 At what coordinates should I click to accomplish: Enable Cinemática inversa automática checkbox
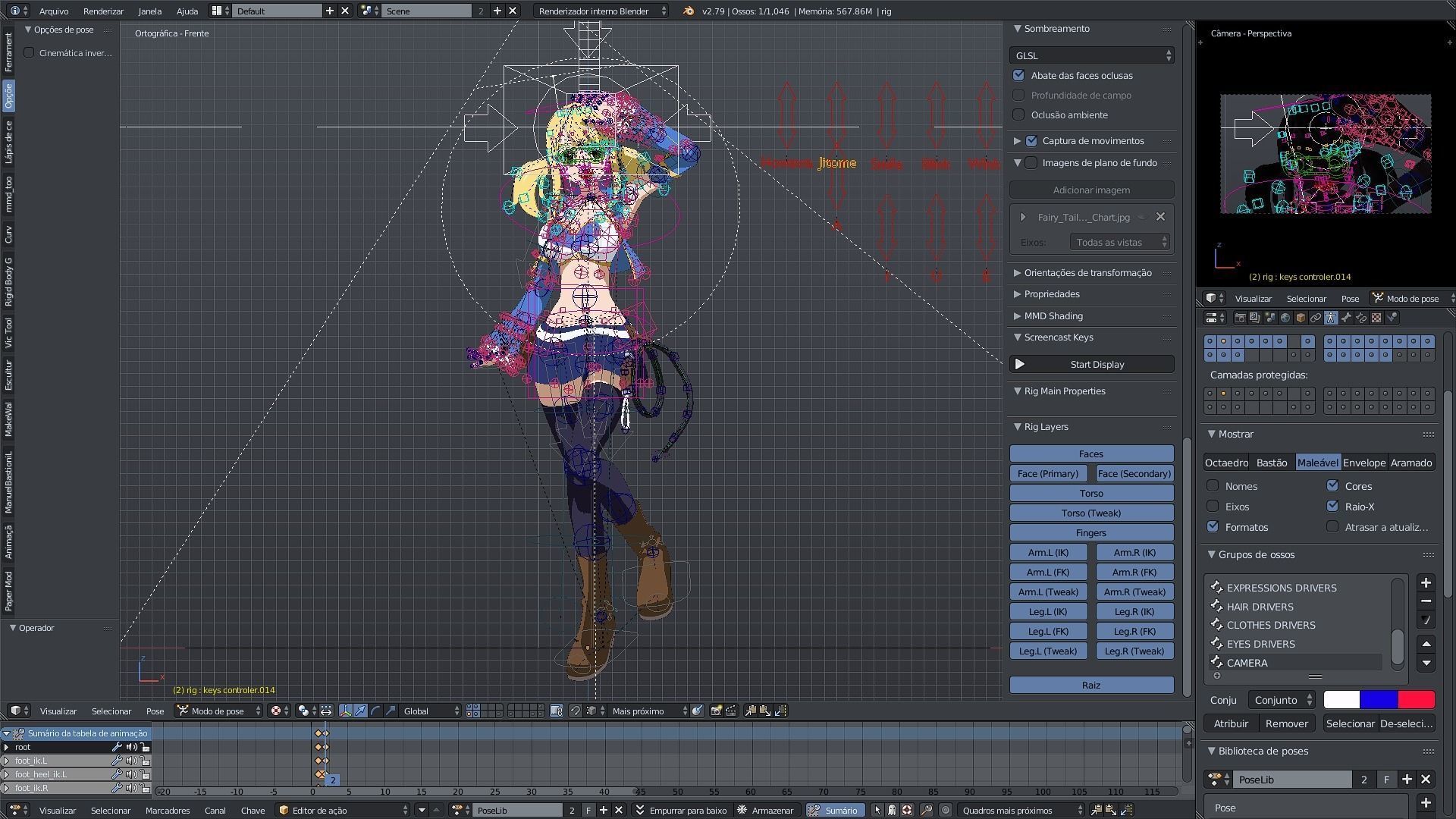tap(29, 52)
